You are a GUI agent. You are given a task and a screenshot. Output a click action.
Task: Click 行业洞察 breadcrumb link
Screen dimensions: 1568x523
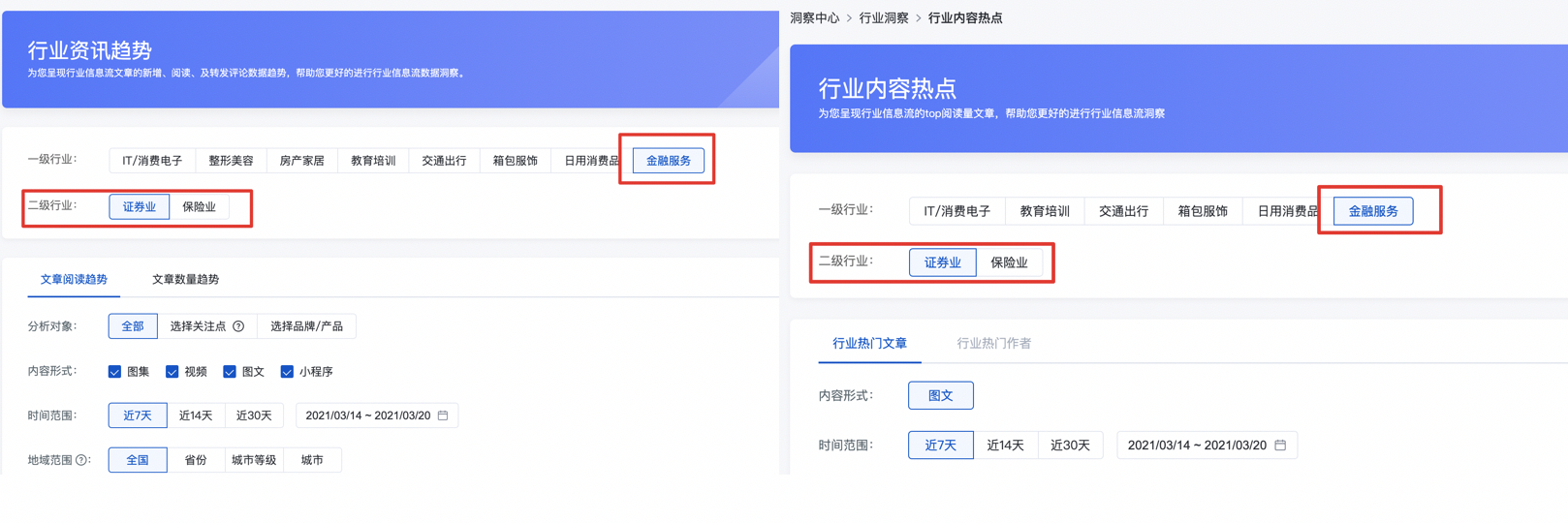tap(884, 17)
